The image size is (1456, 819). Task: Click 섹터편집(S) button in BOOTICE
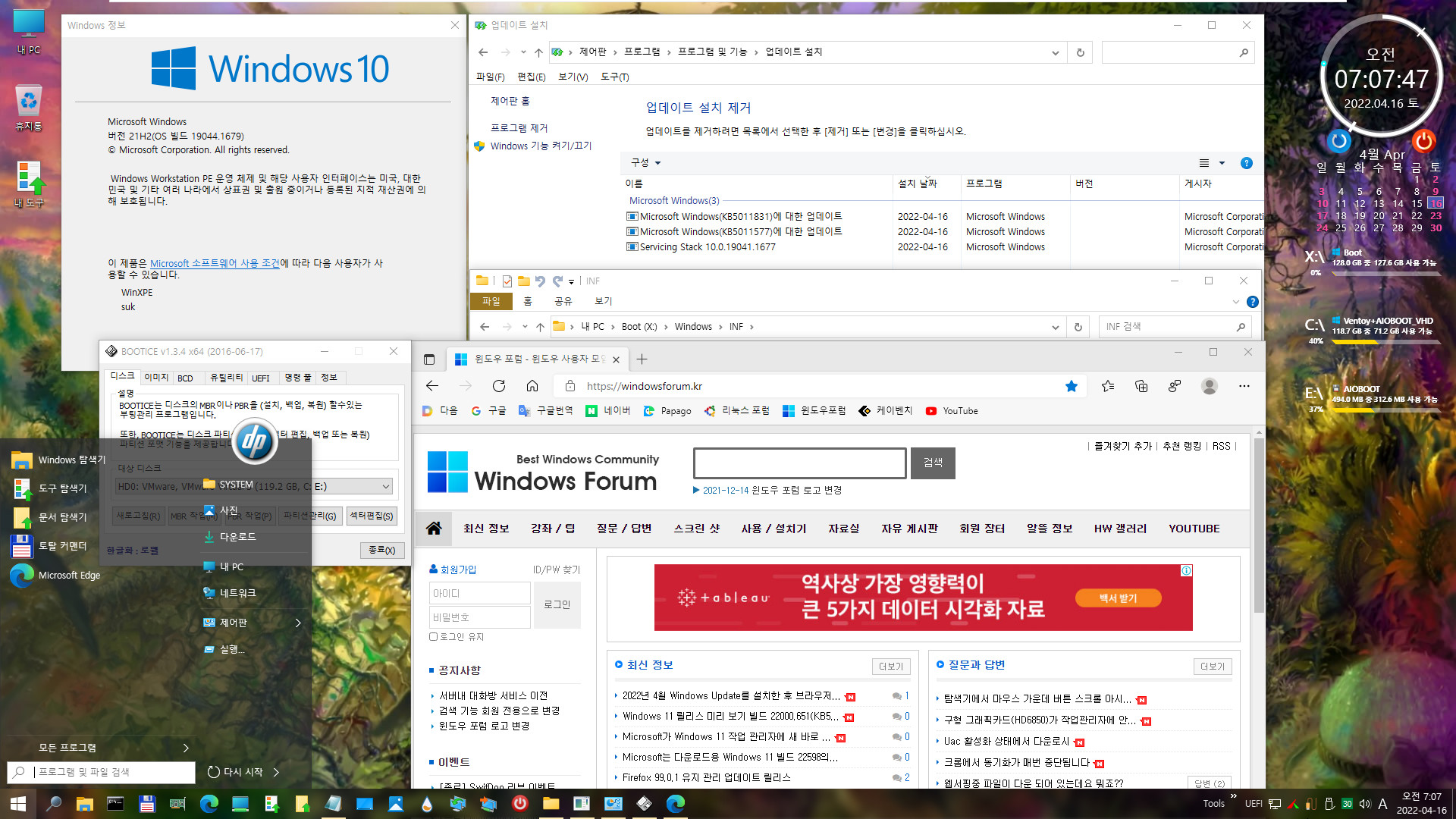pos(372,516)
